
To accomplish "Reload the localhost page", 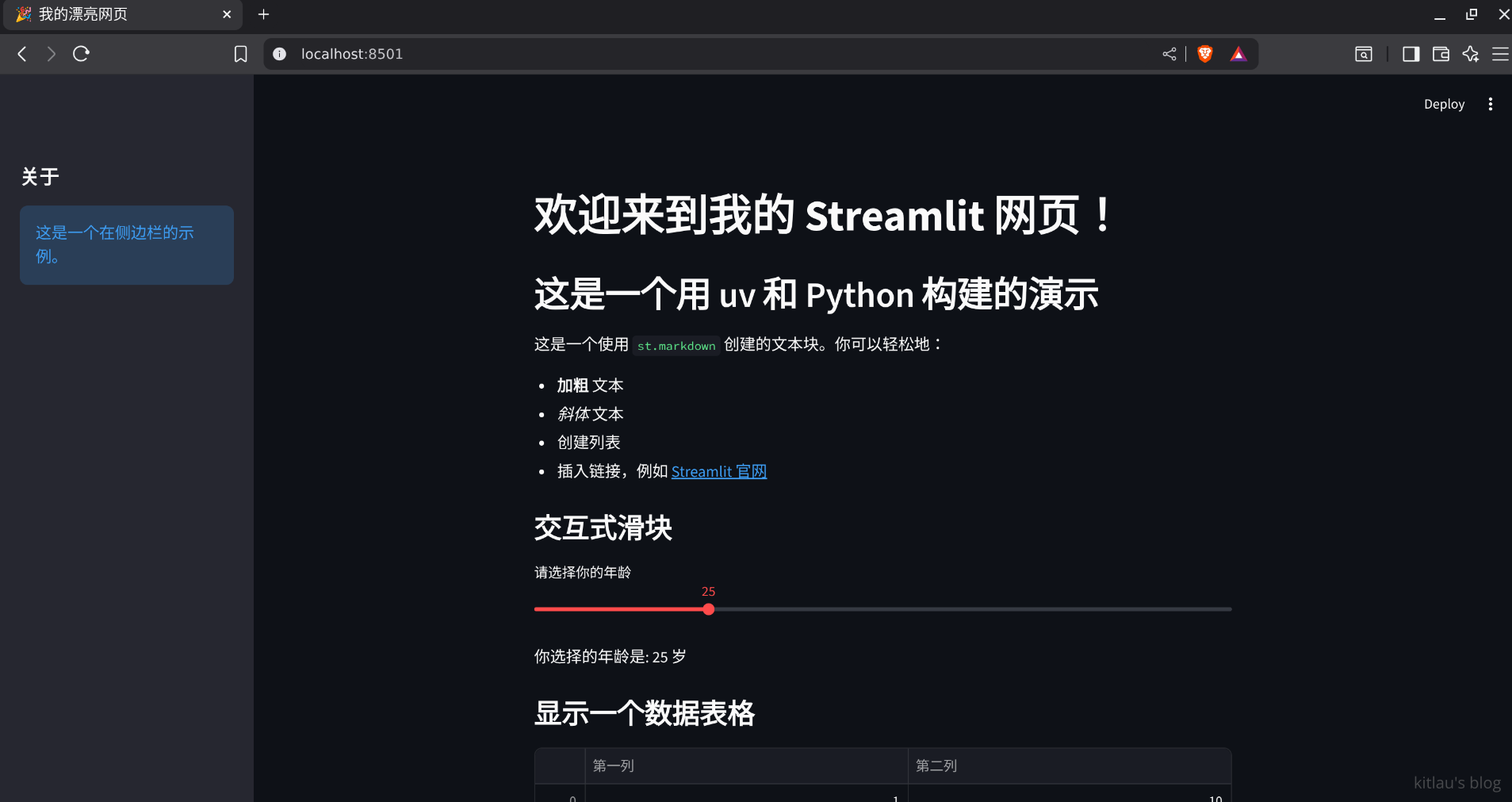I will (81, 54).
